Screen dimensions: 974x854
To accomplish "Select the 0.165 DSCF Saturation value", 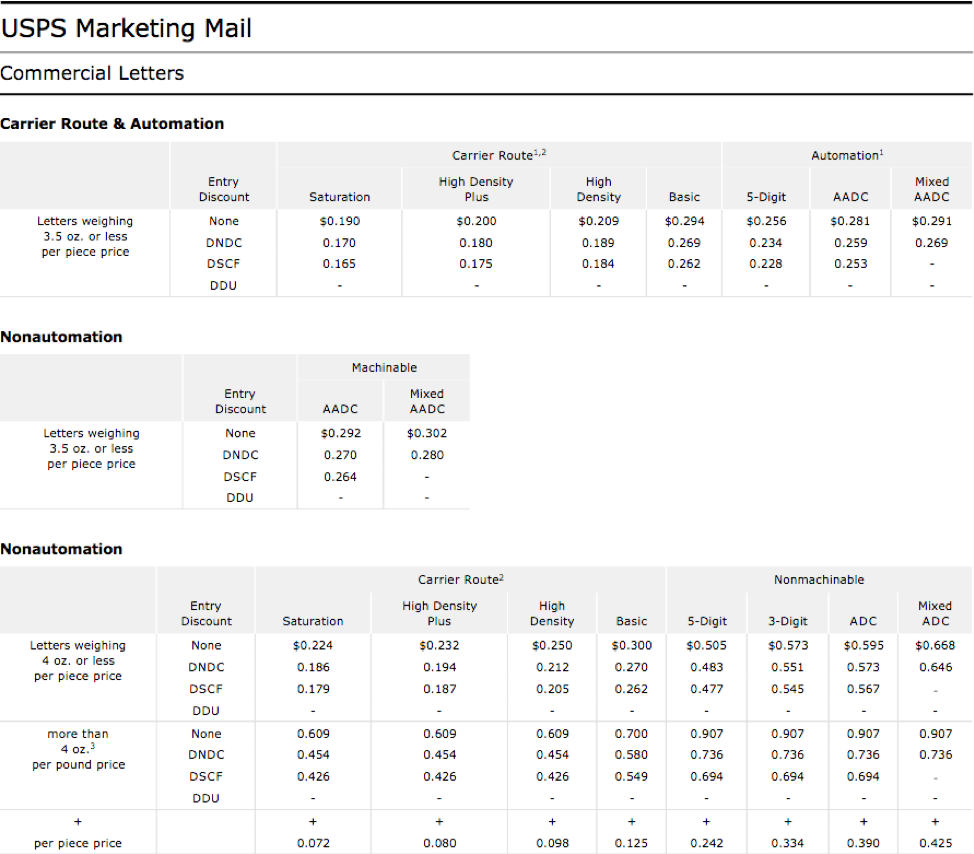I will tap(339, 264).
